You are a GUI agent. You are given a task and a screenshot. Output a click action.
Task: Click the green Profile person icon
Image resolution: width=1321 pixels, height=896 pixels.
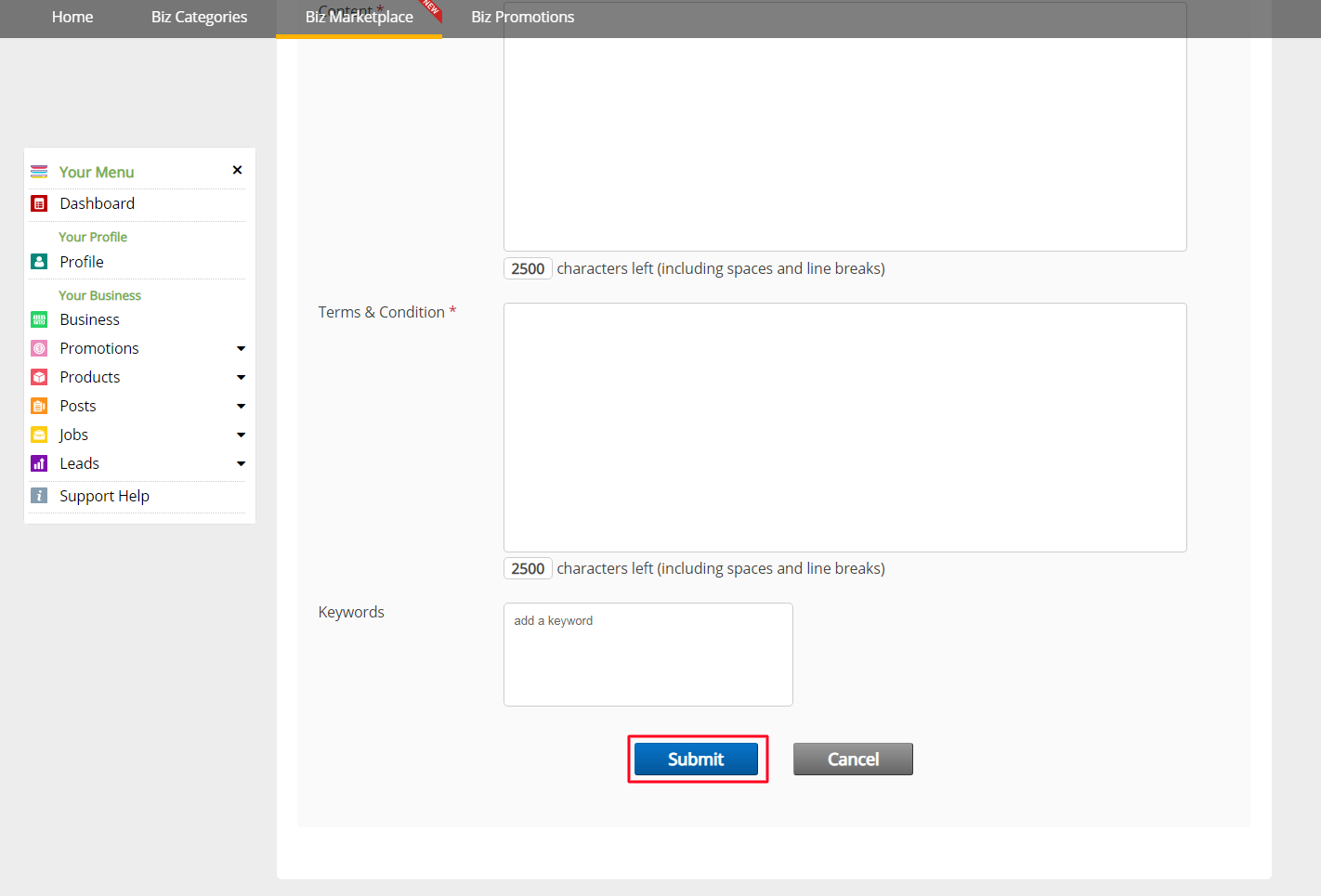click(39, 262)
